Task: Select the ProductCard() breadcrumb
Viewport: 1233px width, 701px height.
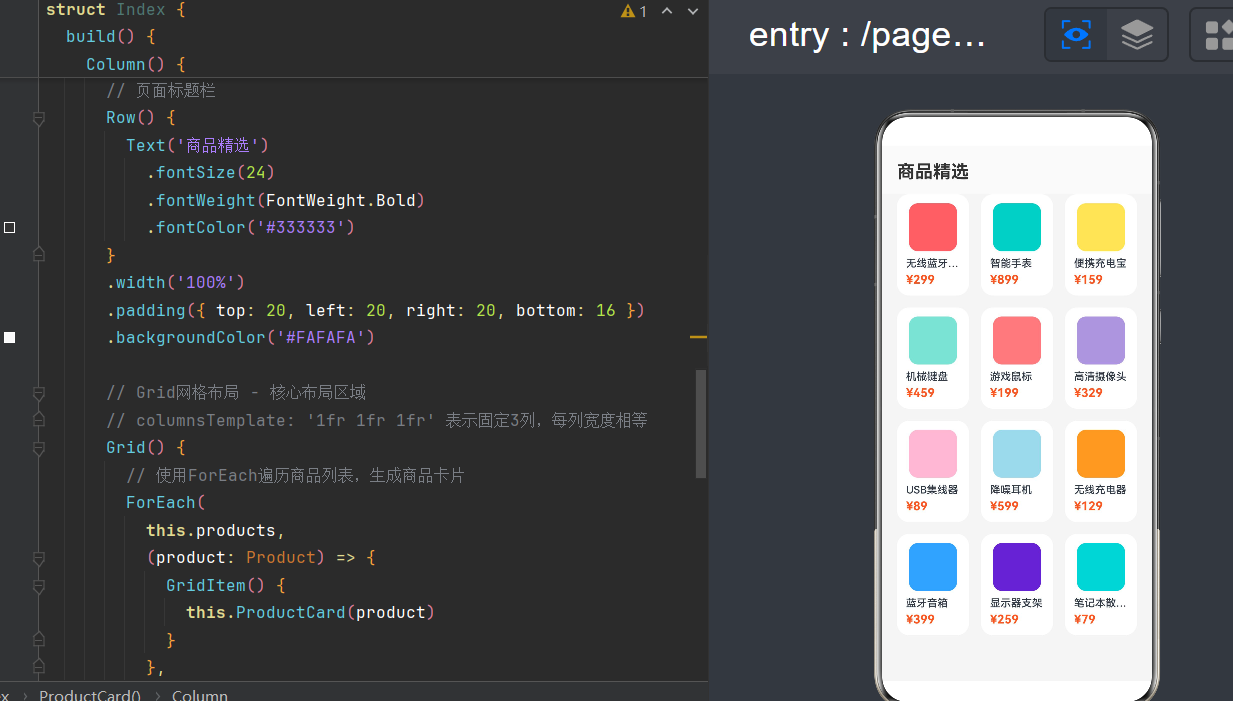Action: 90,694
